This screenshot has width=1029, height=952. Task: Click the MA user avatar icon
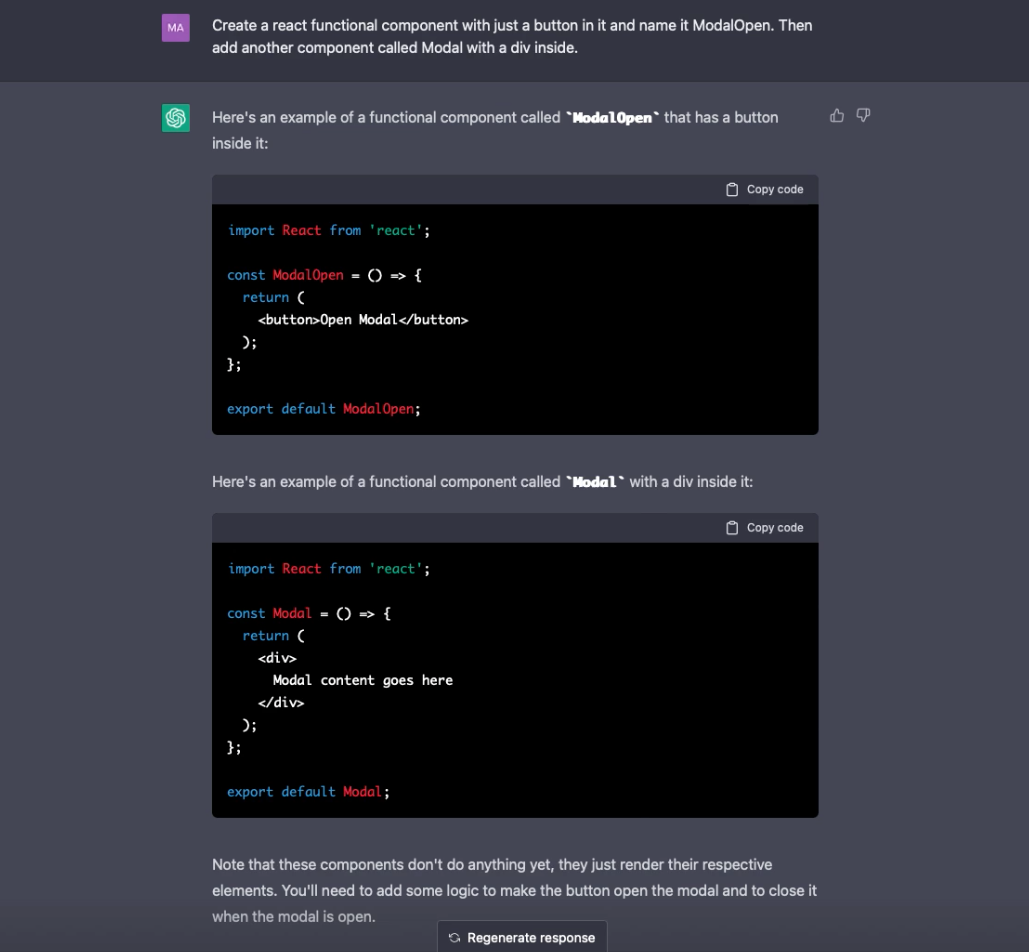(175, 27)
